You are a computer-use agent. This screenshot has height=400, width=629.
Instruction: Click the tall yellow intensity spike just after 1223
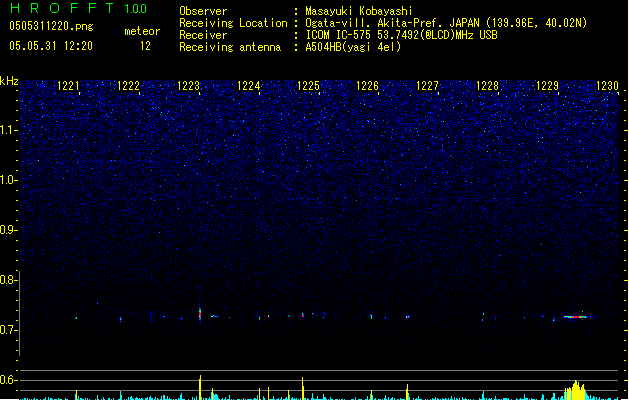coord(200,388)
